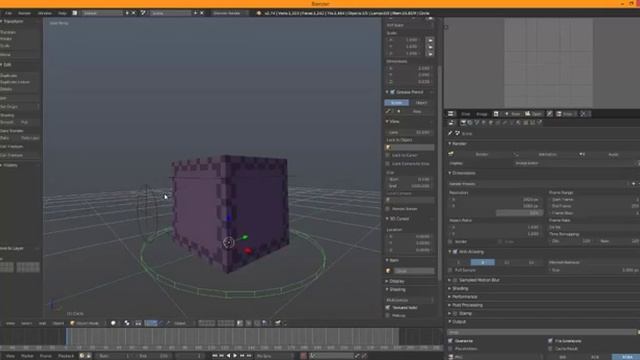Screen dimensions: 640x360
Task: Collapse the View panel in properties region
Action: pyautogui.click(x=394, y=122)
